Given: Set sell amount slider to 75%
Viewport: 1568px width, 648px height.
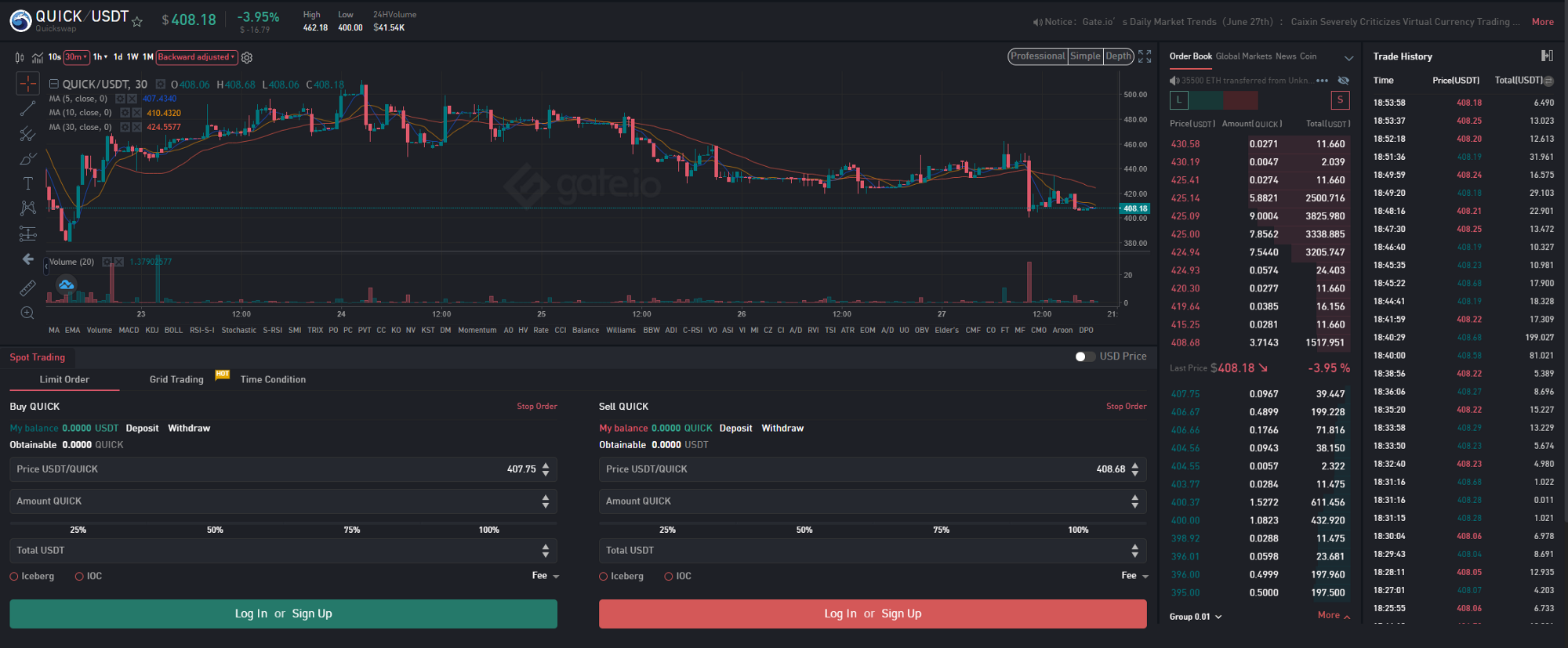Looking at the screenshot, I should 941,530.
